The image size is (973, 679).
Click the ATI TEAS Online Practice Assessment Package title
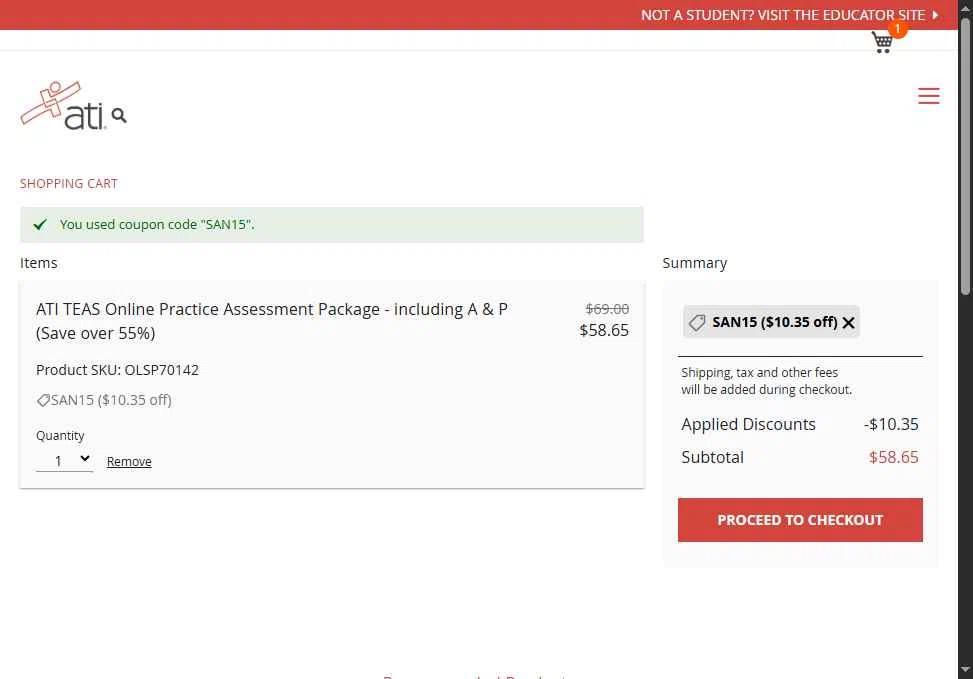(x=272, y=321)
